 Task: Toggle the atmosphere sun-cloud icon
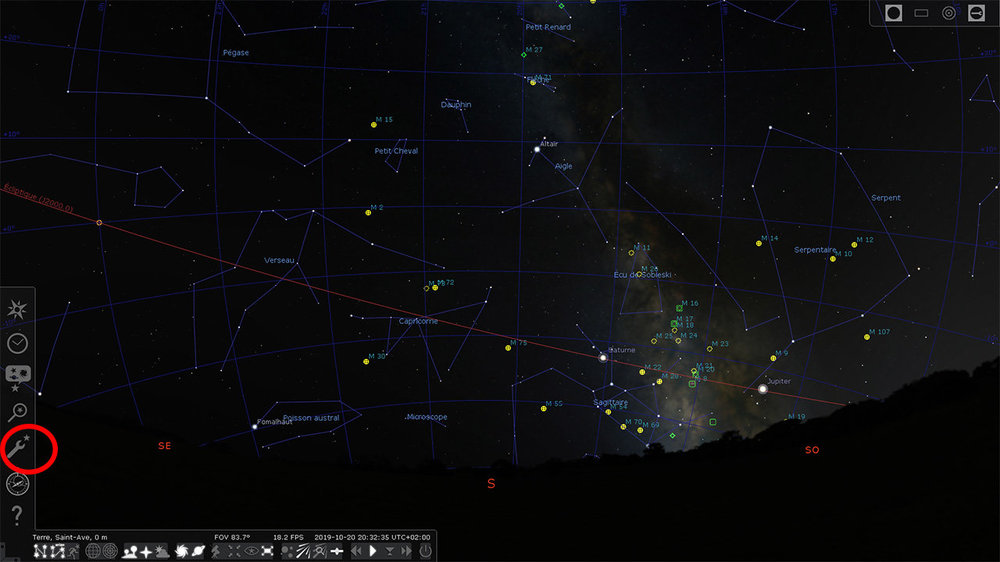(162, 551)
